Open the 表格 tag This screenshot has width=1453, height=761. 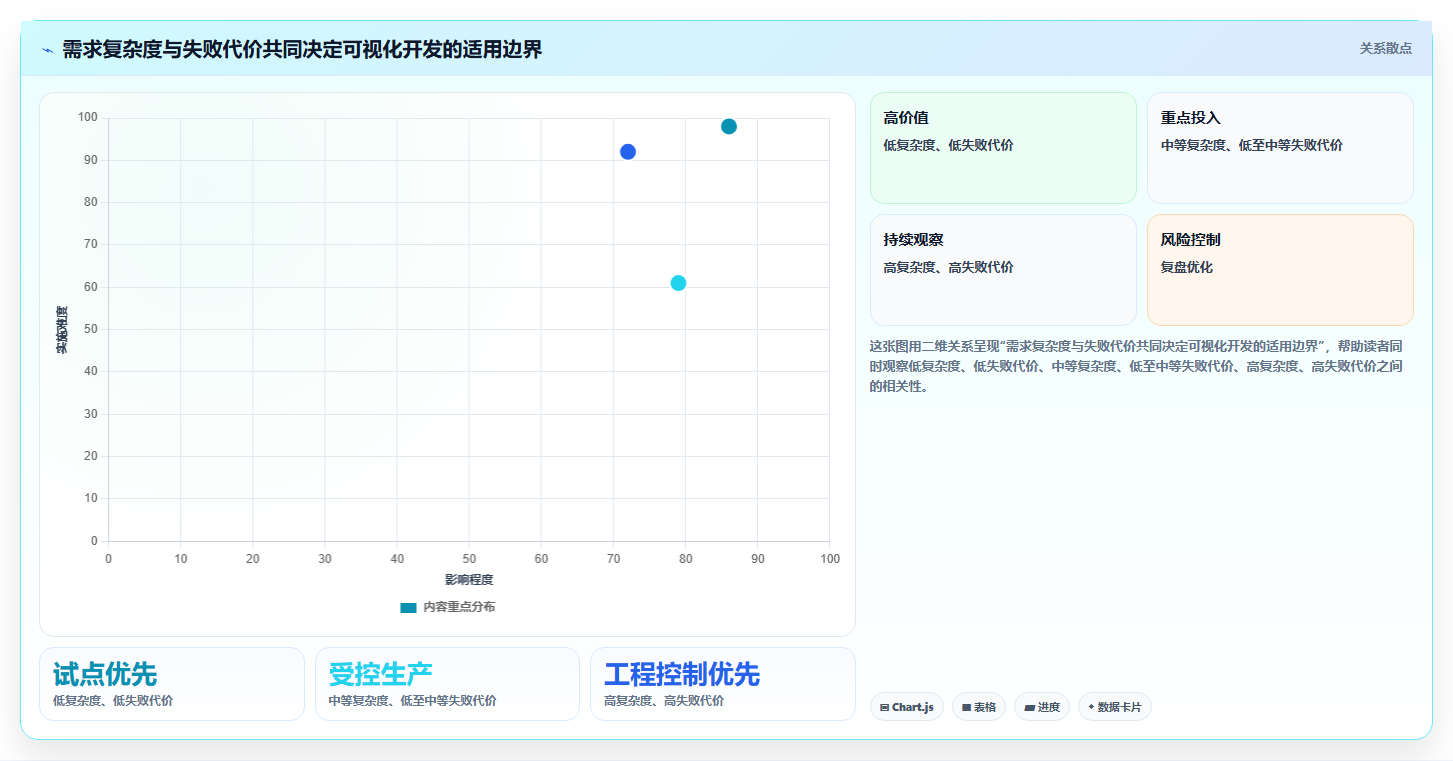978,707
